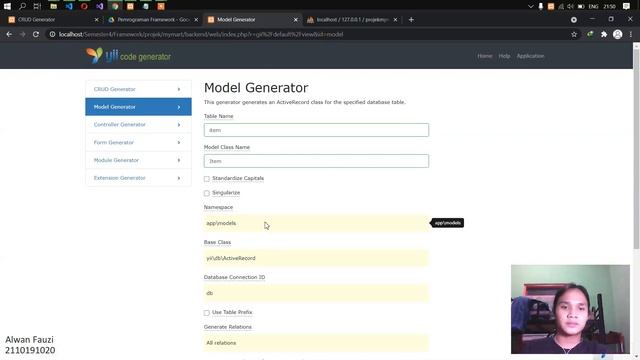Open the red Opera taskbar icon
This screenshot has height=360, width=640.
click(x=84, y=6)
